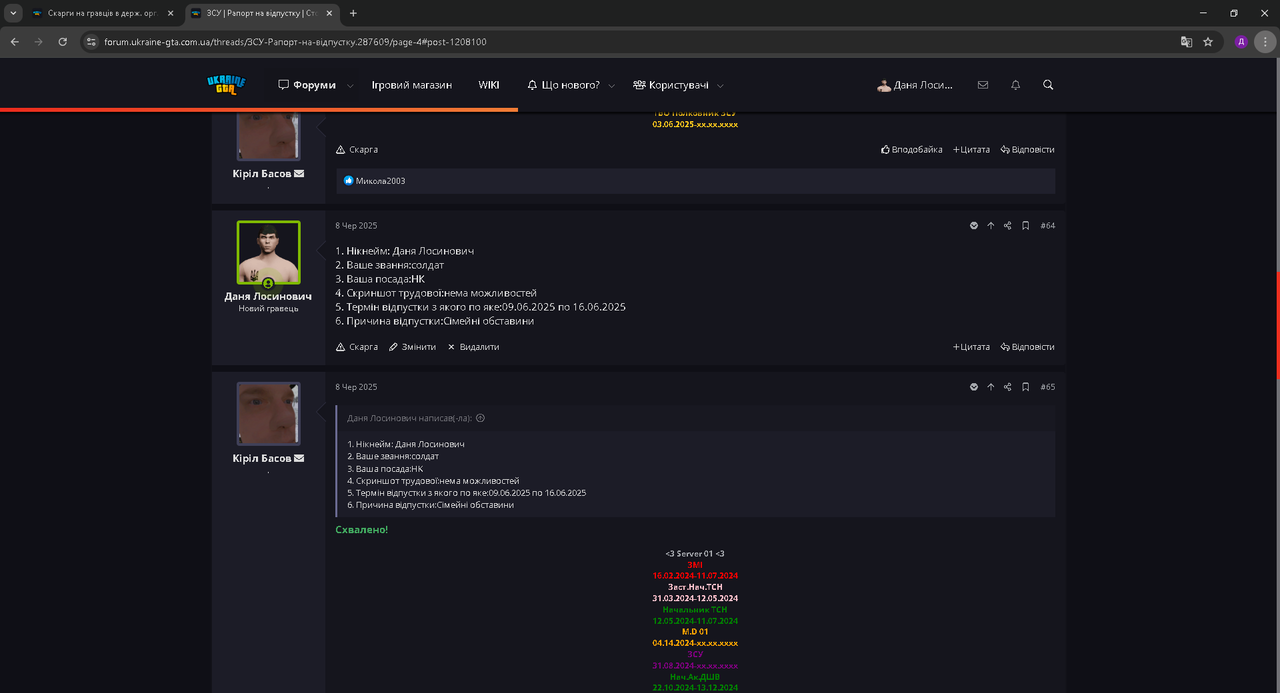The width and height of the screenshot is (1280, 693).
Task: Bookmark post #65
Action: pyautogui.click(x=1025, y=387)
